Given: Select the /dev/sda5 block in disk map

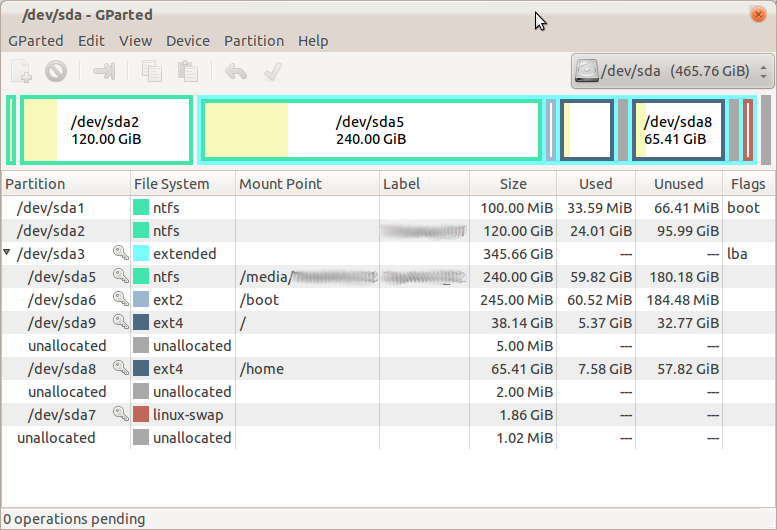Looking at the screenshot, I should coord(370,130).
